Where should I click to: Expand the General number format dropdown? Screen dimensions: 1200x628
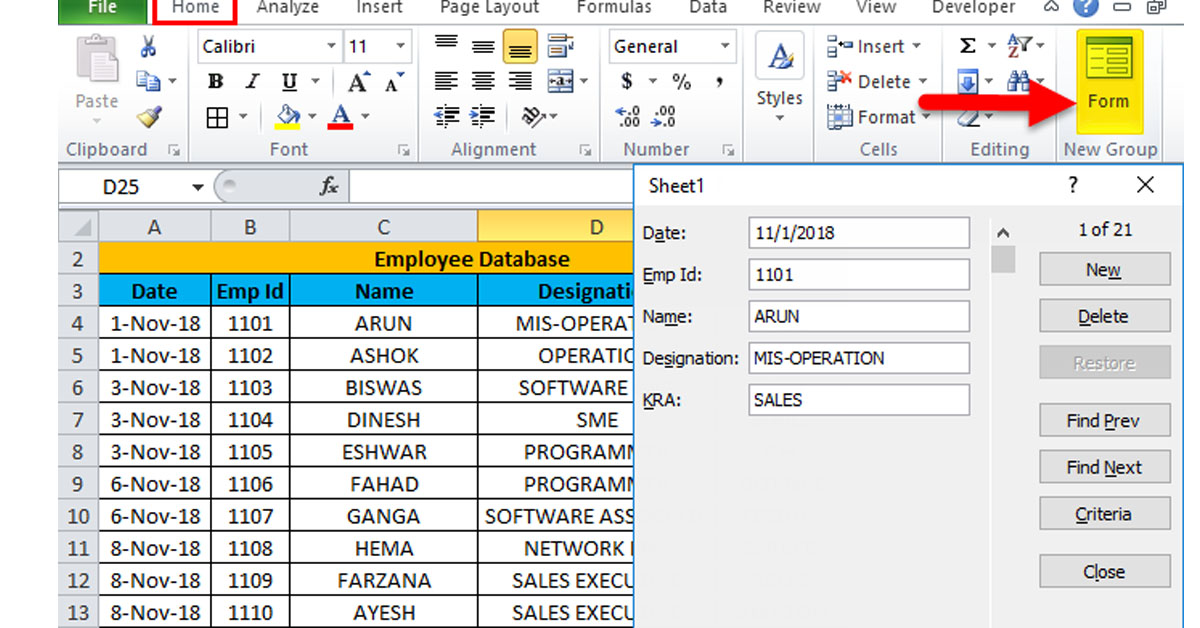pyautogui.click(x=725, y=47)
